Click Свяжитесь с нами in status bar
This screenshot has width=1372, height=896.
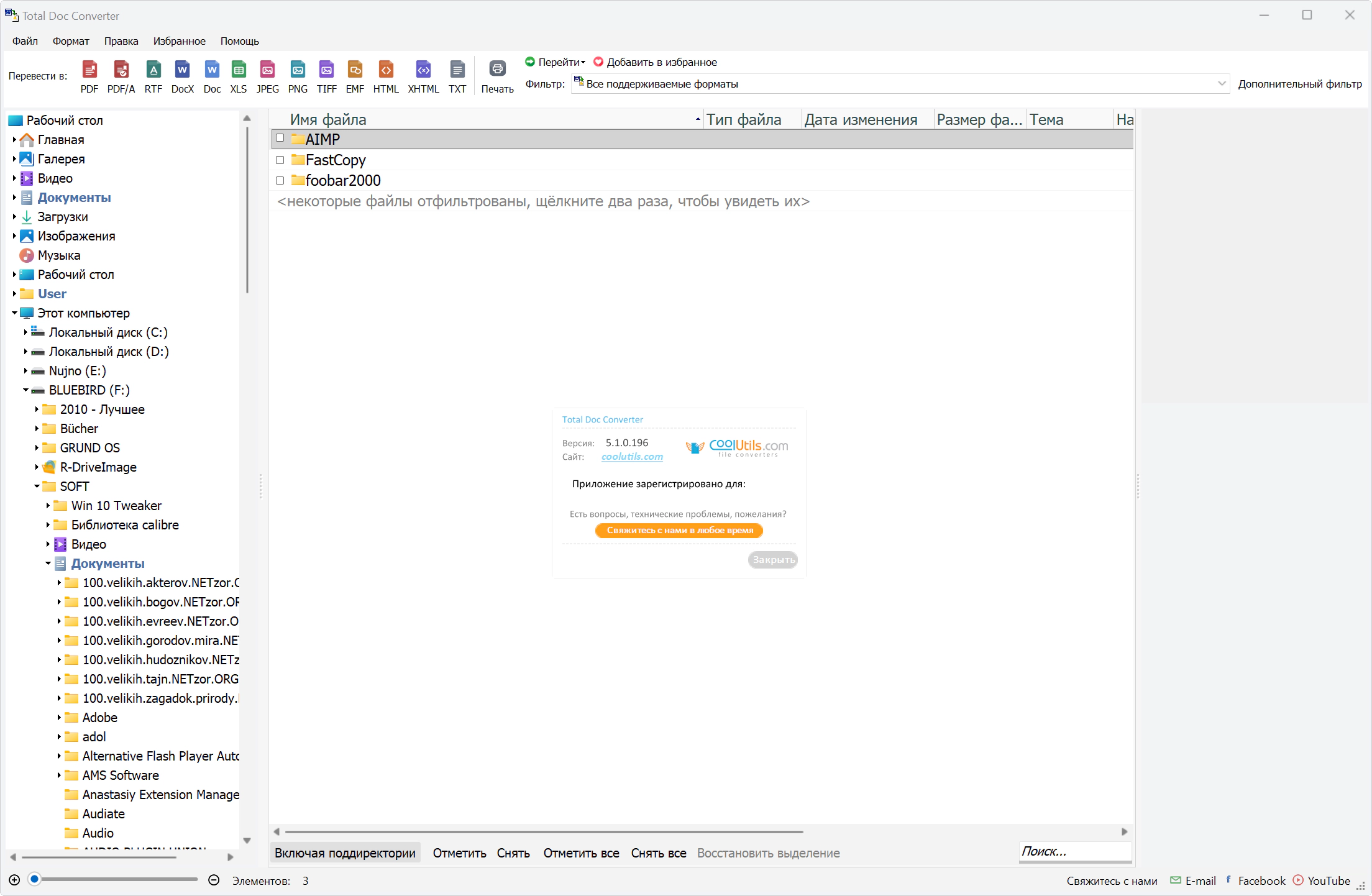[x=1112, y=880]
